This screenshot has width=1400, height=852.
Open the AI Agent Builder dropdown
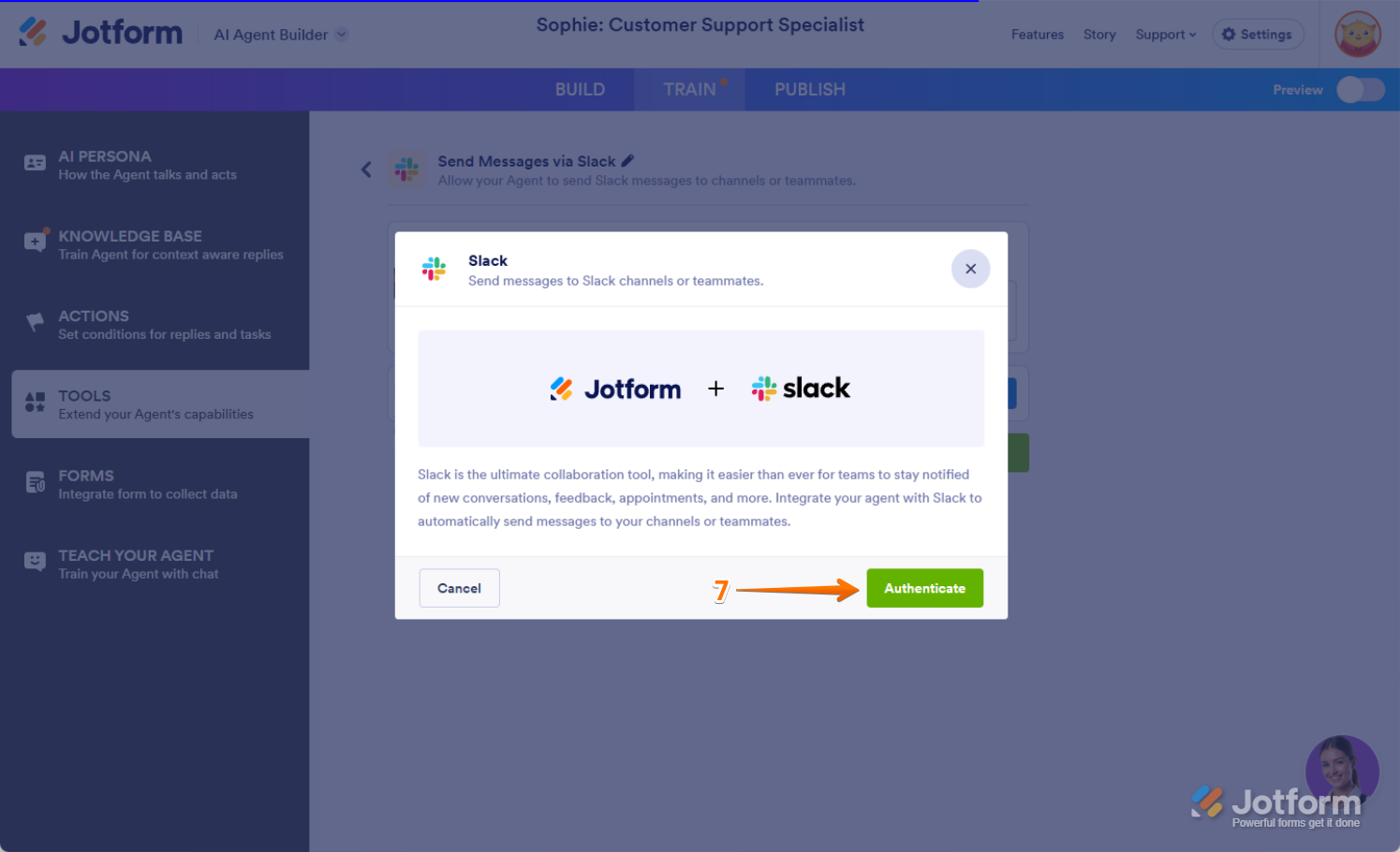[281, 35]
